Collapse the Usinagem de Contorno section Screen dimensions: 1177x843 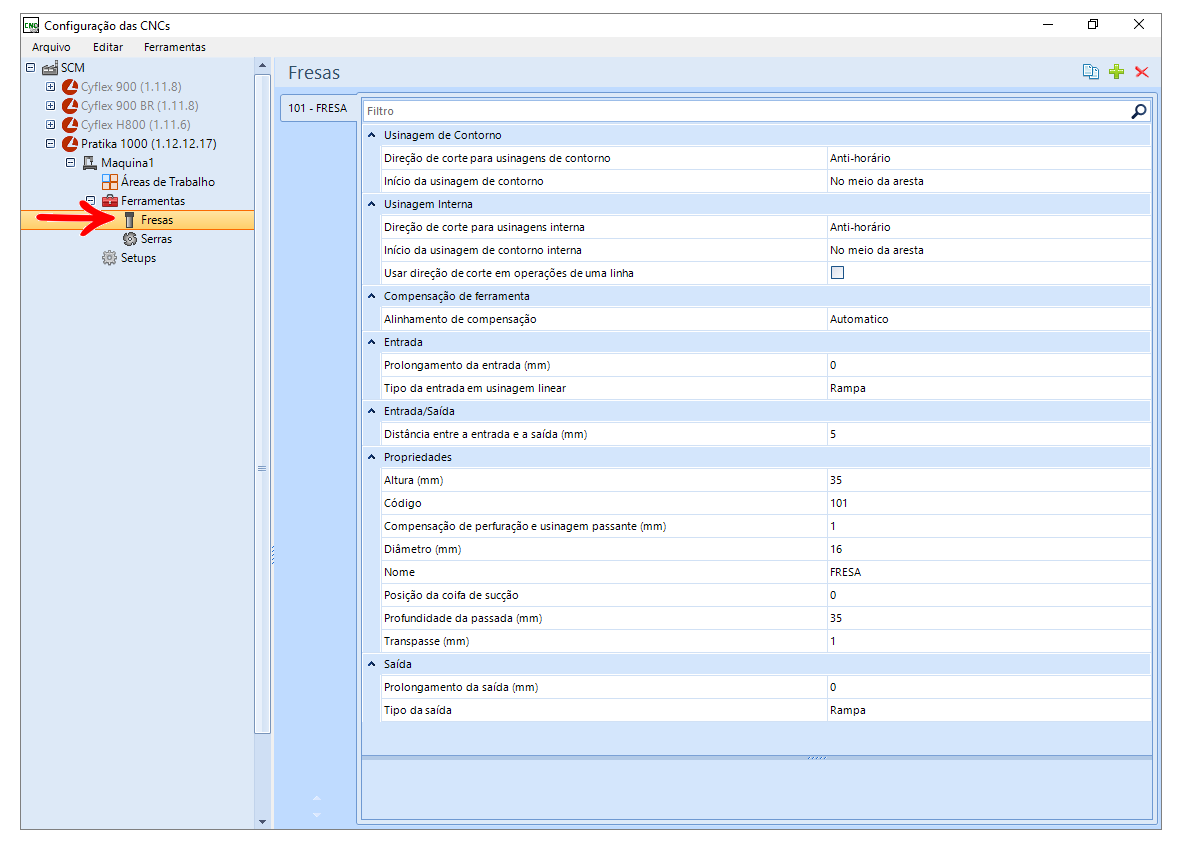tap(372, 135)
